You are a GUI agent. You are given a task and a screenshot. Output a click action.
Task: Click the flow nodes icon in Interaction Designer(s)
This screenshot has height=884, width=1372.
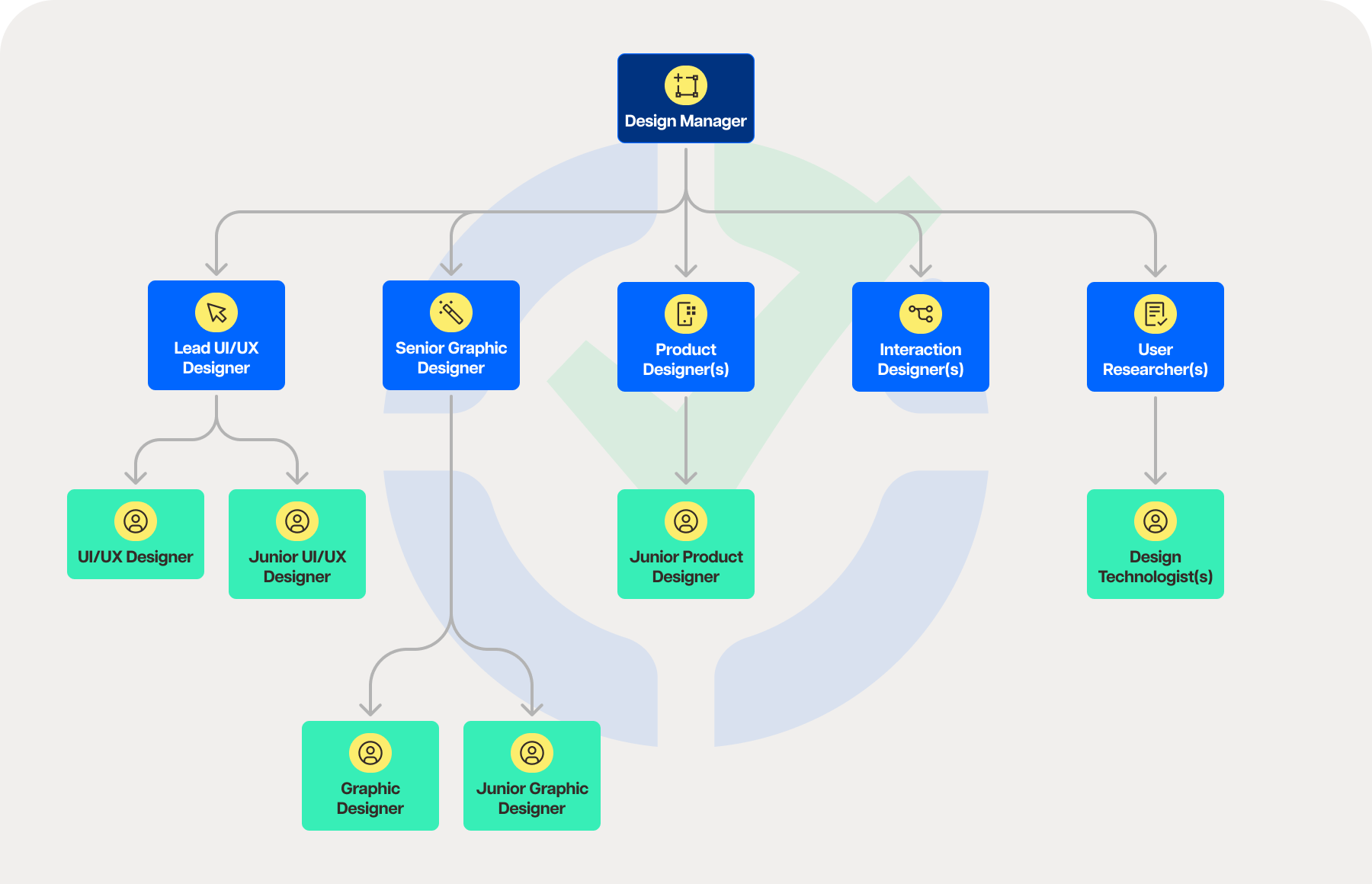tap(921, 314)
